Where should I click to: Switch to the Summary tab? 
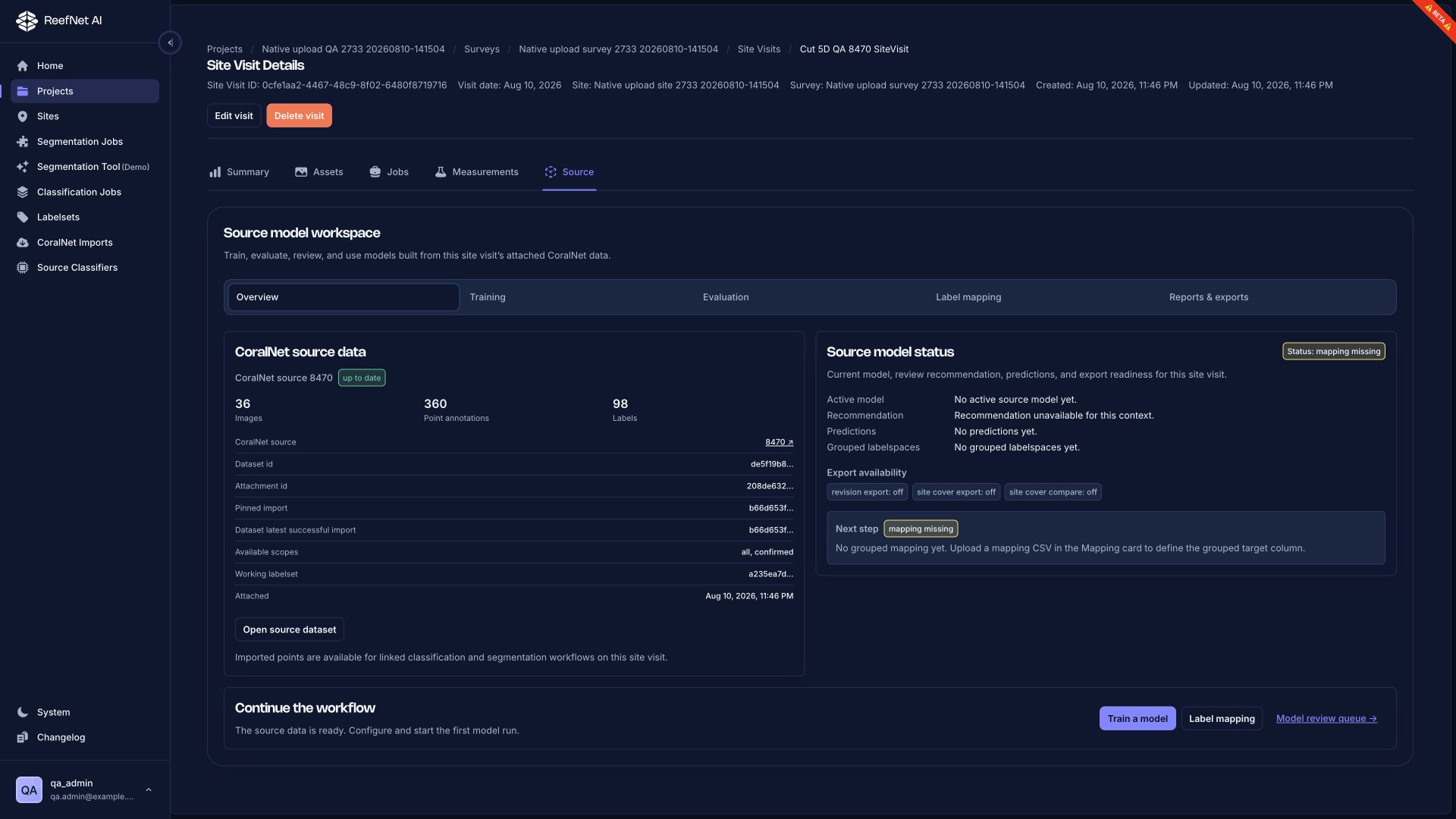(240, 172)
